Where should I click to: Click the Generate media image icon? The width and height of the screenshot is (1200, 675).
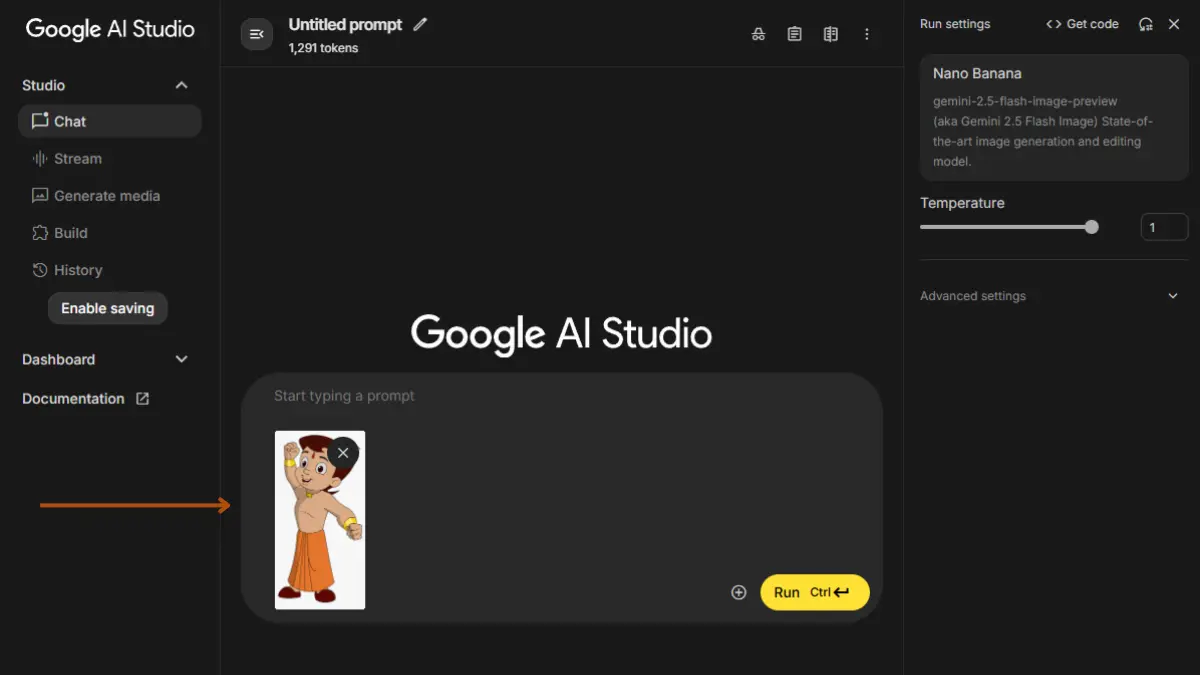coord(40,196)
